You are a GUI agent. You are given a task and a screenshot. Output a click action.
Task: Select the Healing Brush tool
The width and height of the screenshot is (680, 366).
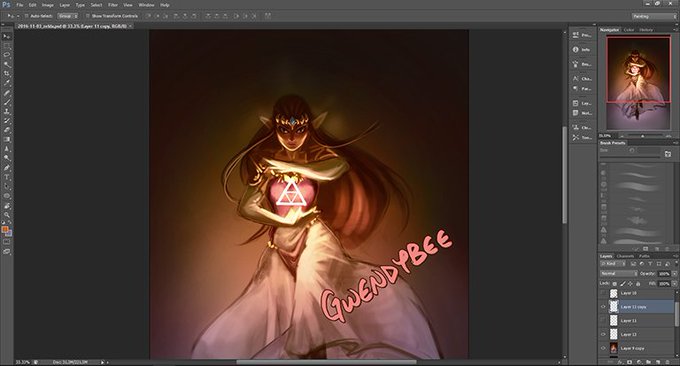[x=7, y=92]
